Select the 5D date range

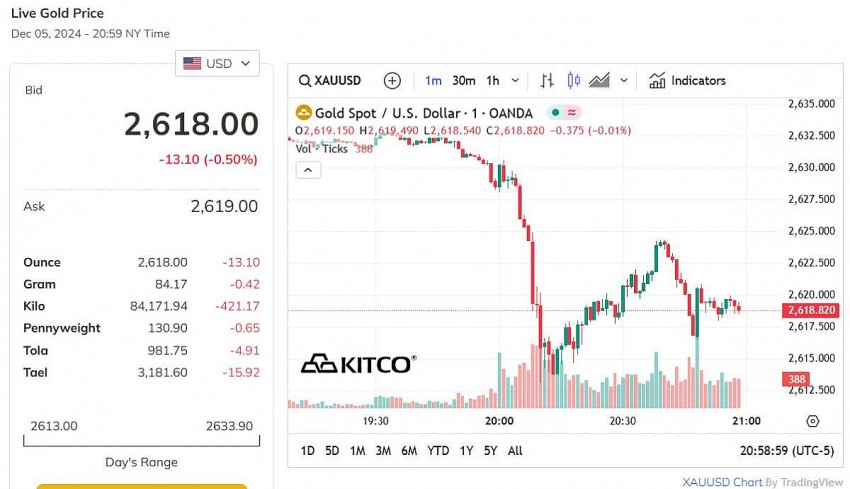point(332,451)
